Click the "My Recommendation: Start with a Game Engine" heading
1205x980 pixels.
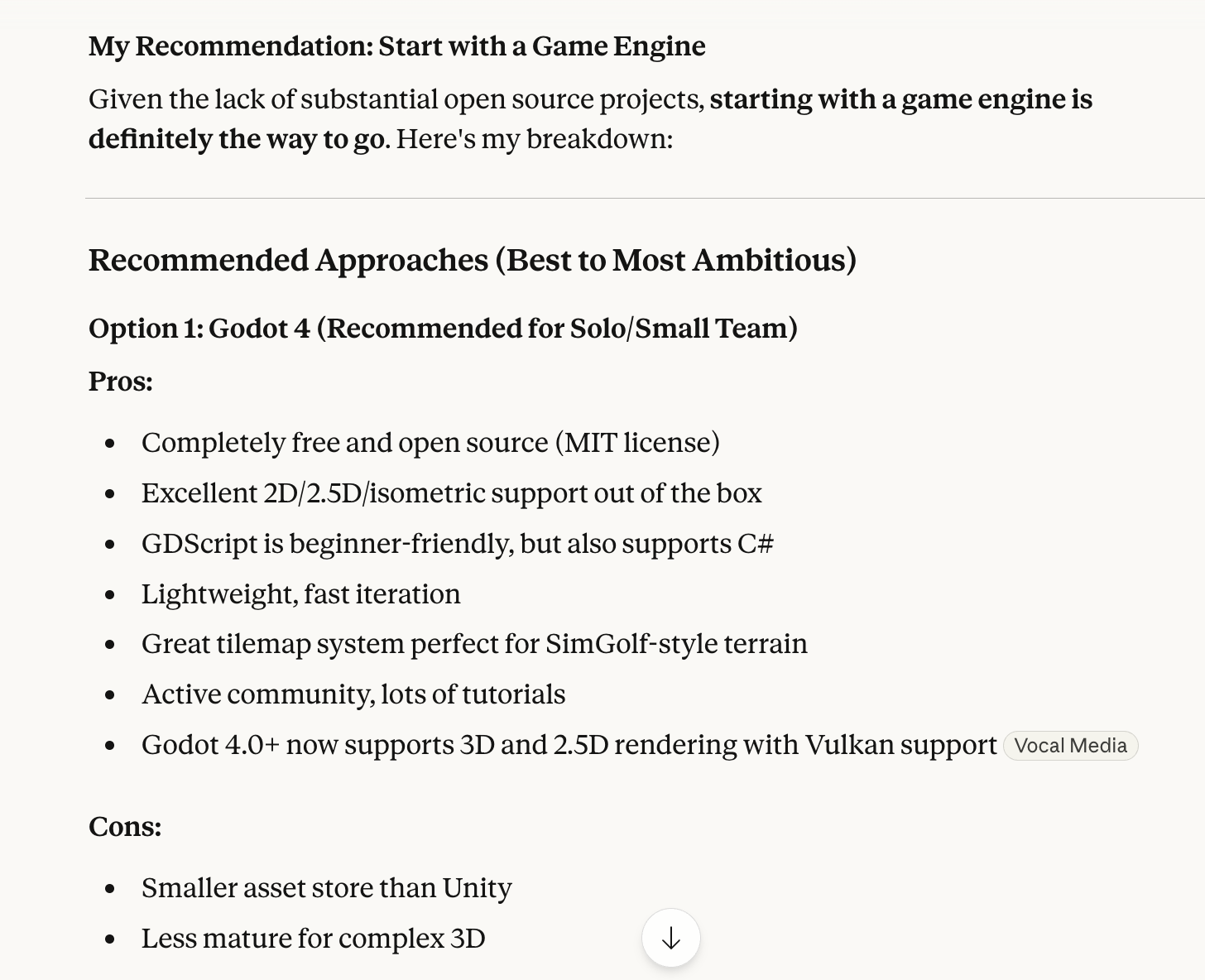pos(396,46)
